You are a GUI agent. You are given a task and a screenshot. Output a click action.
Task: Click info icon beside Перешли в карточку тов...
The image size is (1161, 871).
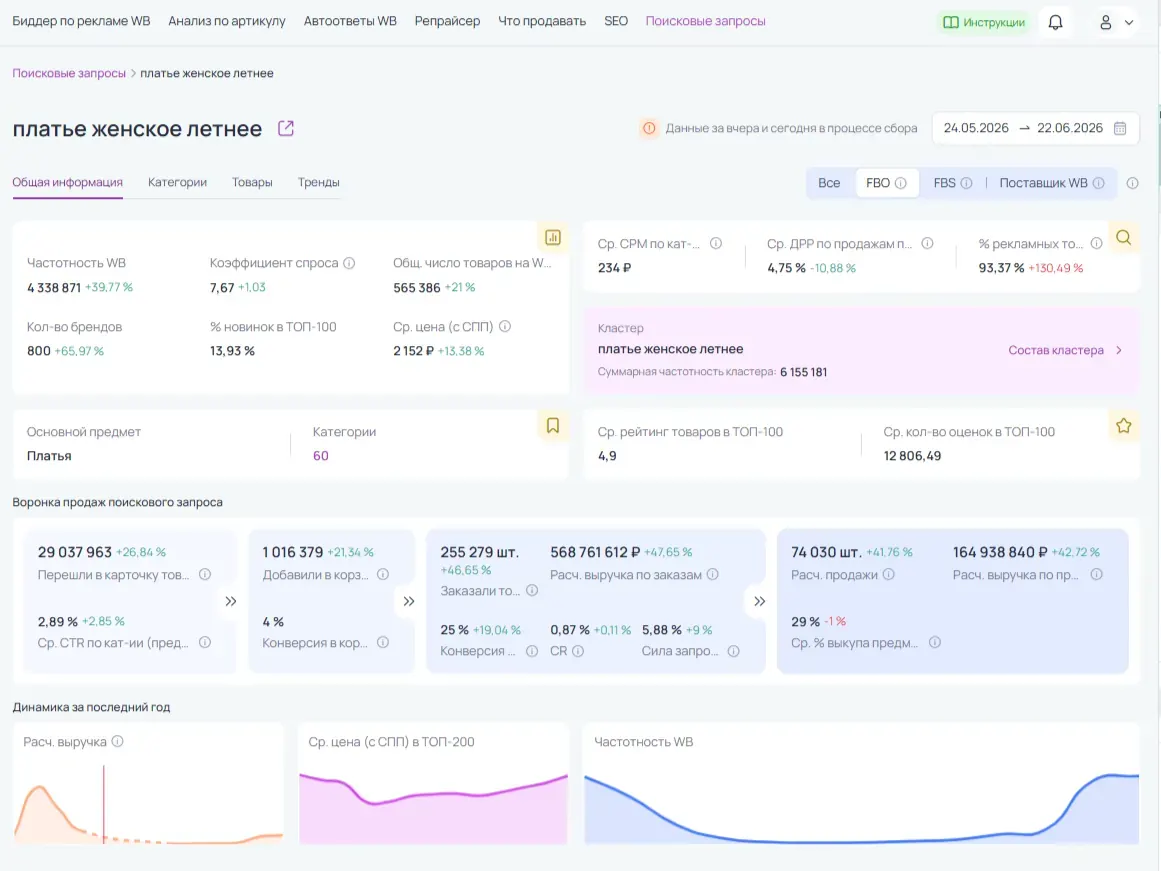point(205,575)
